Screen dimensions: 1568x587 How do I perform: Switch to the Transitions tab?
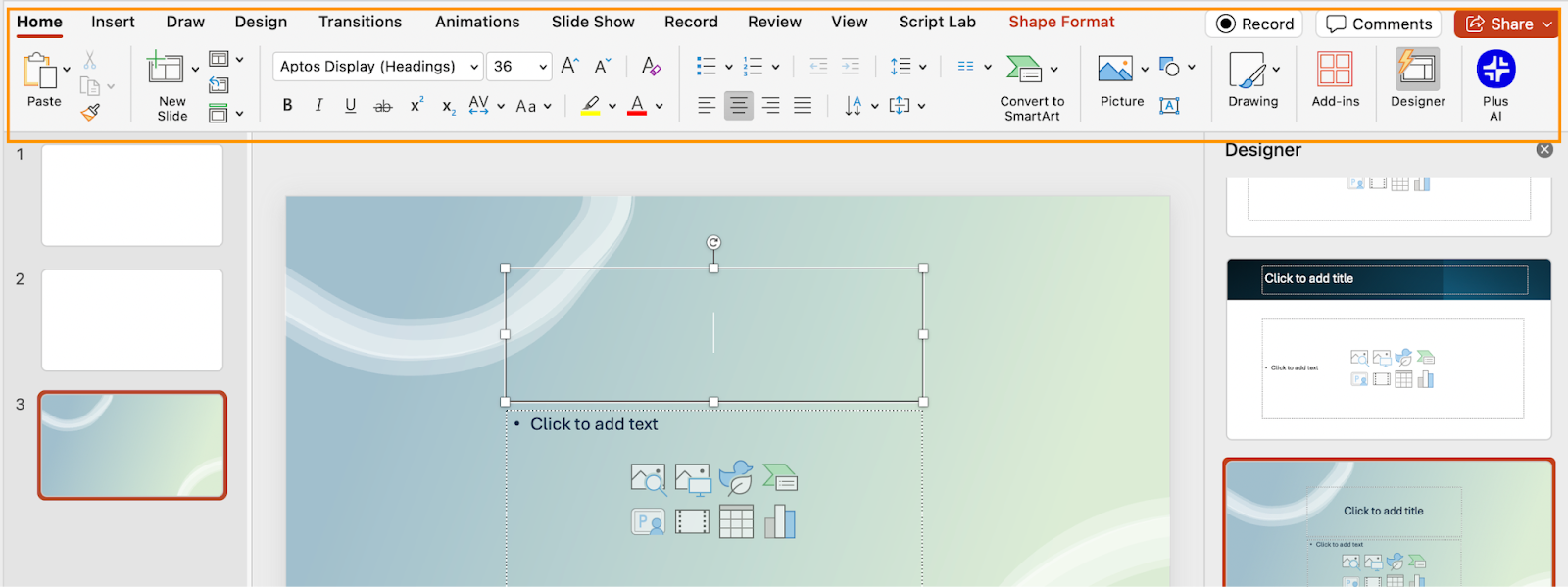point(360,22)
